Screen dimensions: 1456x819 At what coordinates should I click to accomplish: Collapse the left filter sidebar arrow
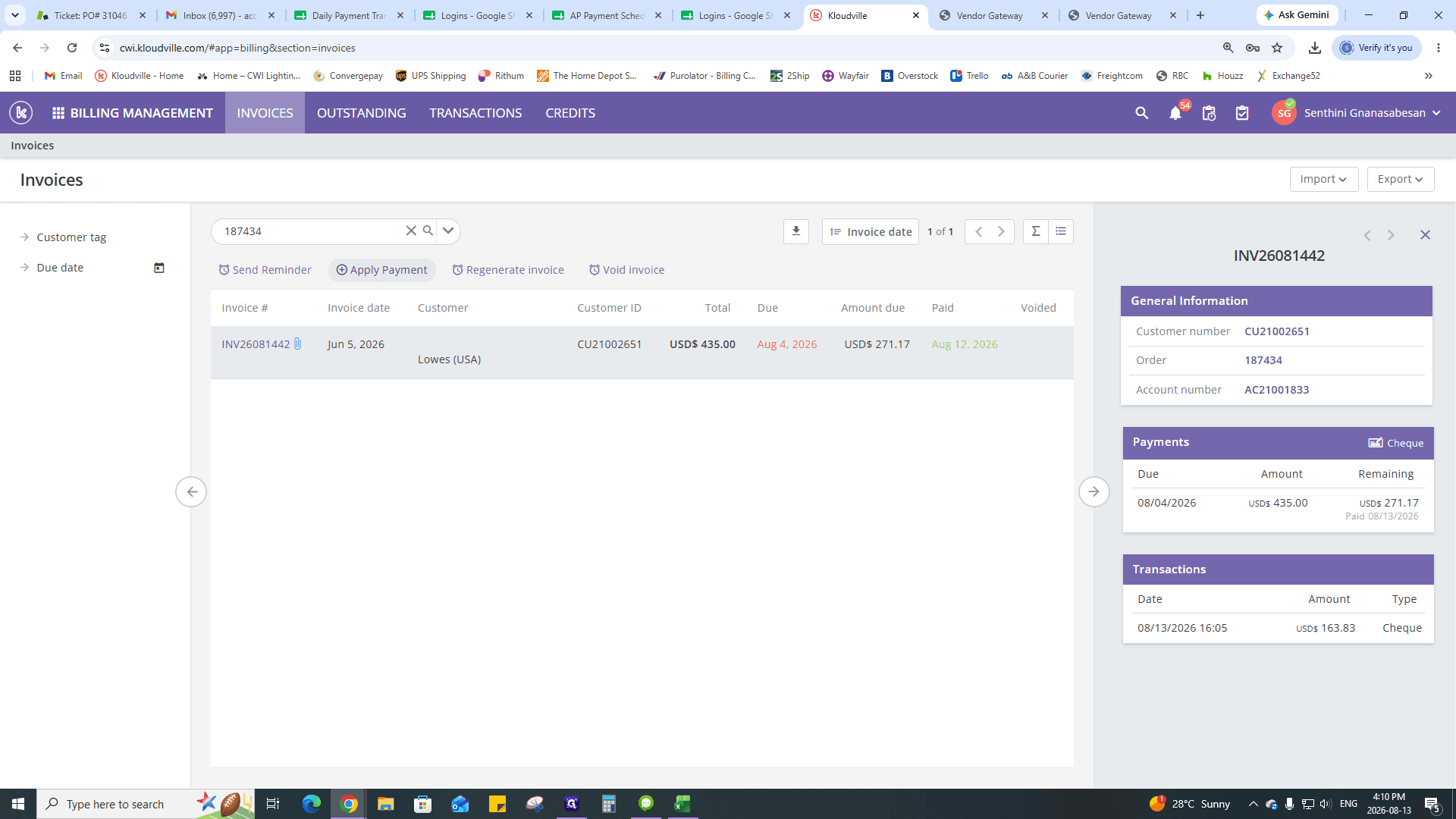(x=191, y=491)
